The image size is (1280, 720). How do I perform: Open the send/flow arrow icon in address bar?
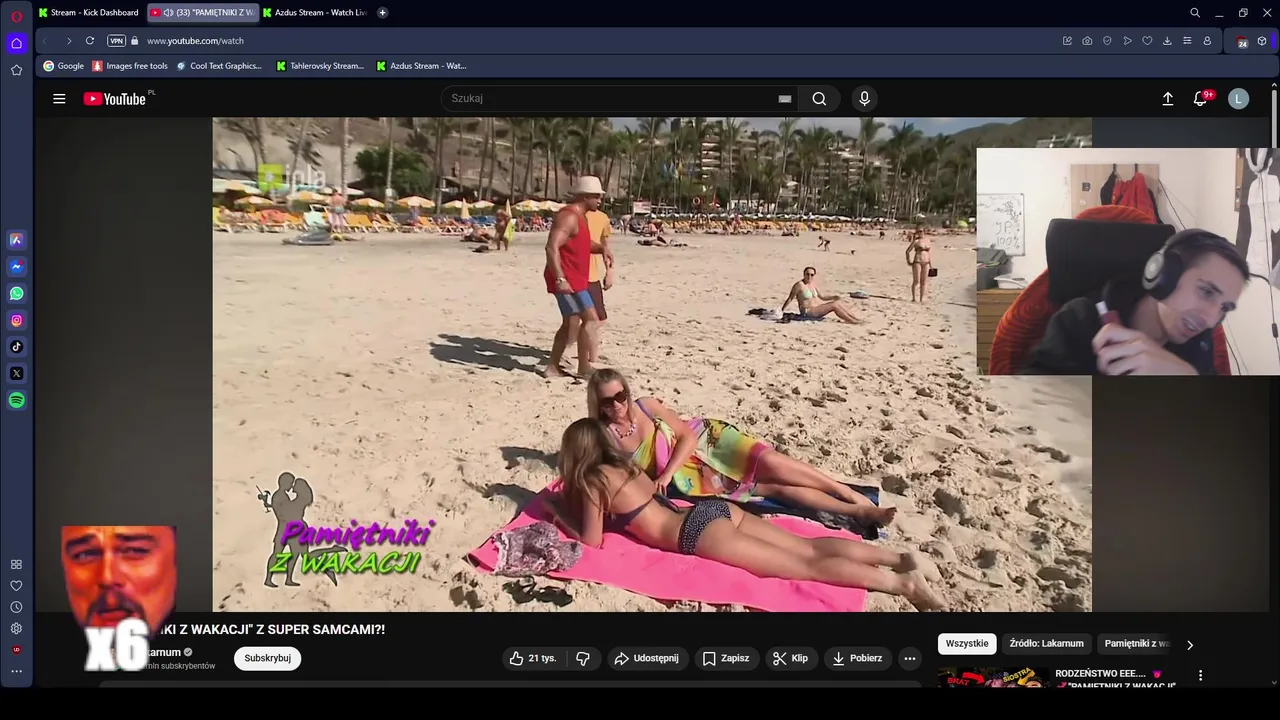(x=1127, y=41)
